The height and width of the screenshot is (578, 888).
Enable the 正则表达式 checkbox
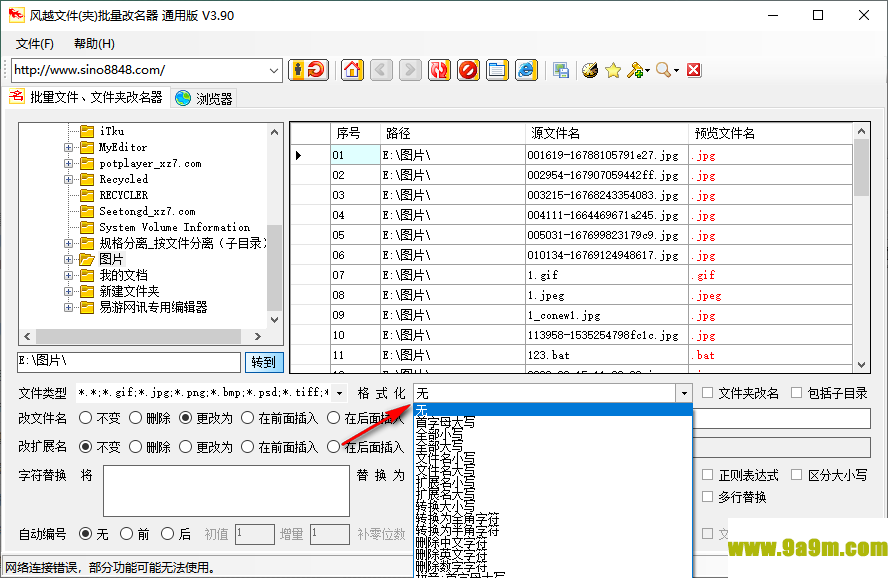click(707, 474)
